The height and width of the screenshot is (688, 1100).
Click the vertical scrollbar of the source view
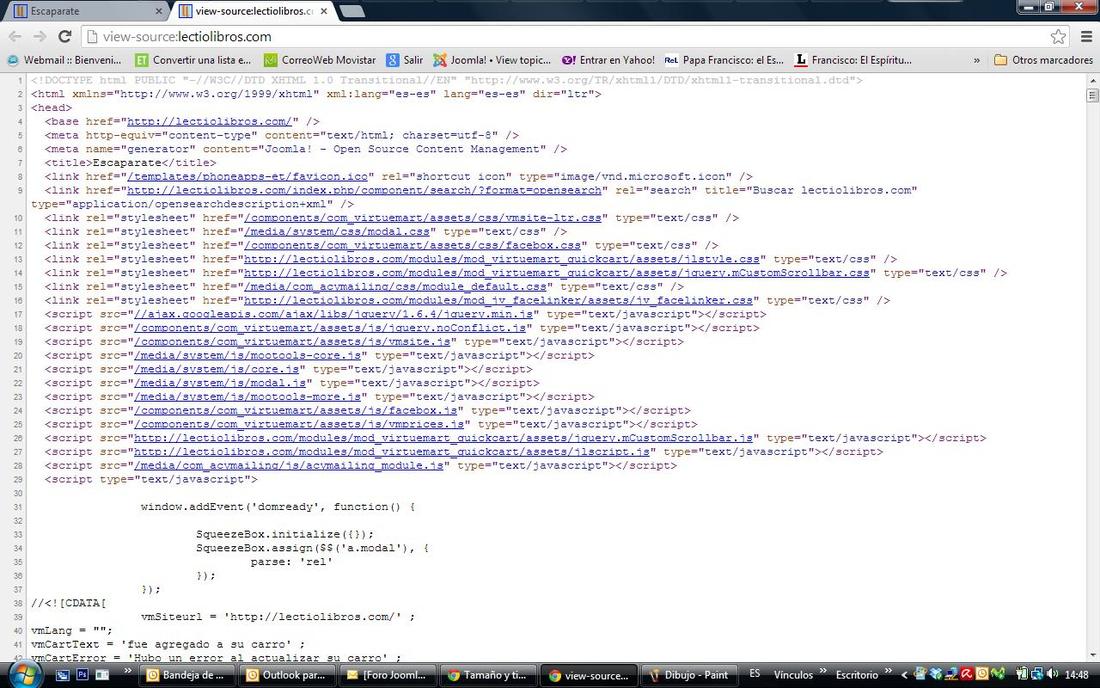tap(1092, 367)
